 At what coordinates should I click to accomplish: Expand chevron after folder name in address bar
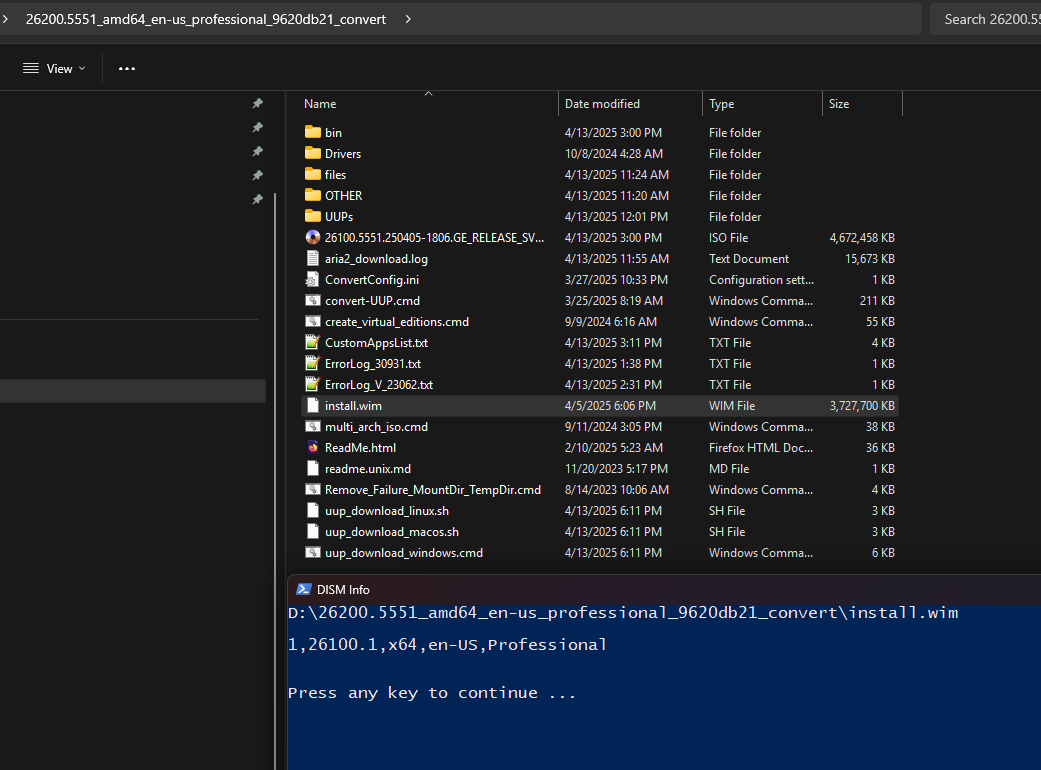point(408,19)
